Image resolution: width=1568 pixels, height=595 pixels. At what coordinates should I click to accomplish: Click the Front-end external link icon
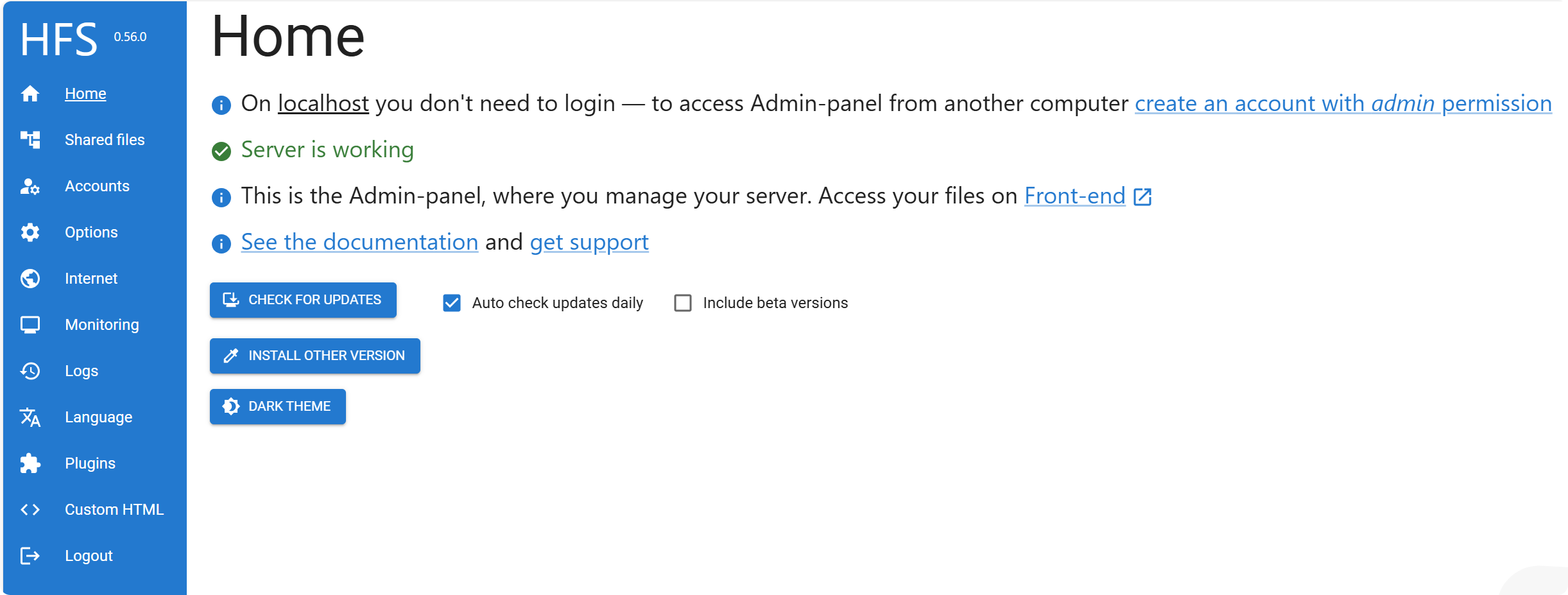tap(1142, 196)
